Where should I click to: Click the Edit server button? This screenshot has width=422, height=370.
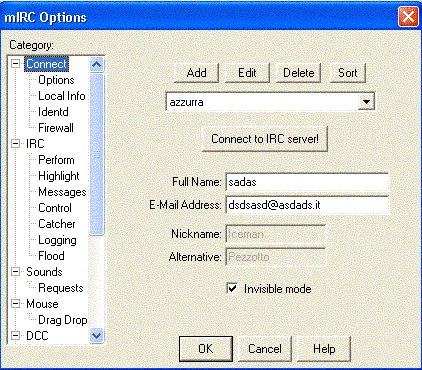(247, 73)
